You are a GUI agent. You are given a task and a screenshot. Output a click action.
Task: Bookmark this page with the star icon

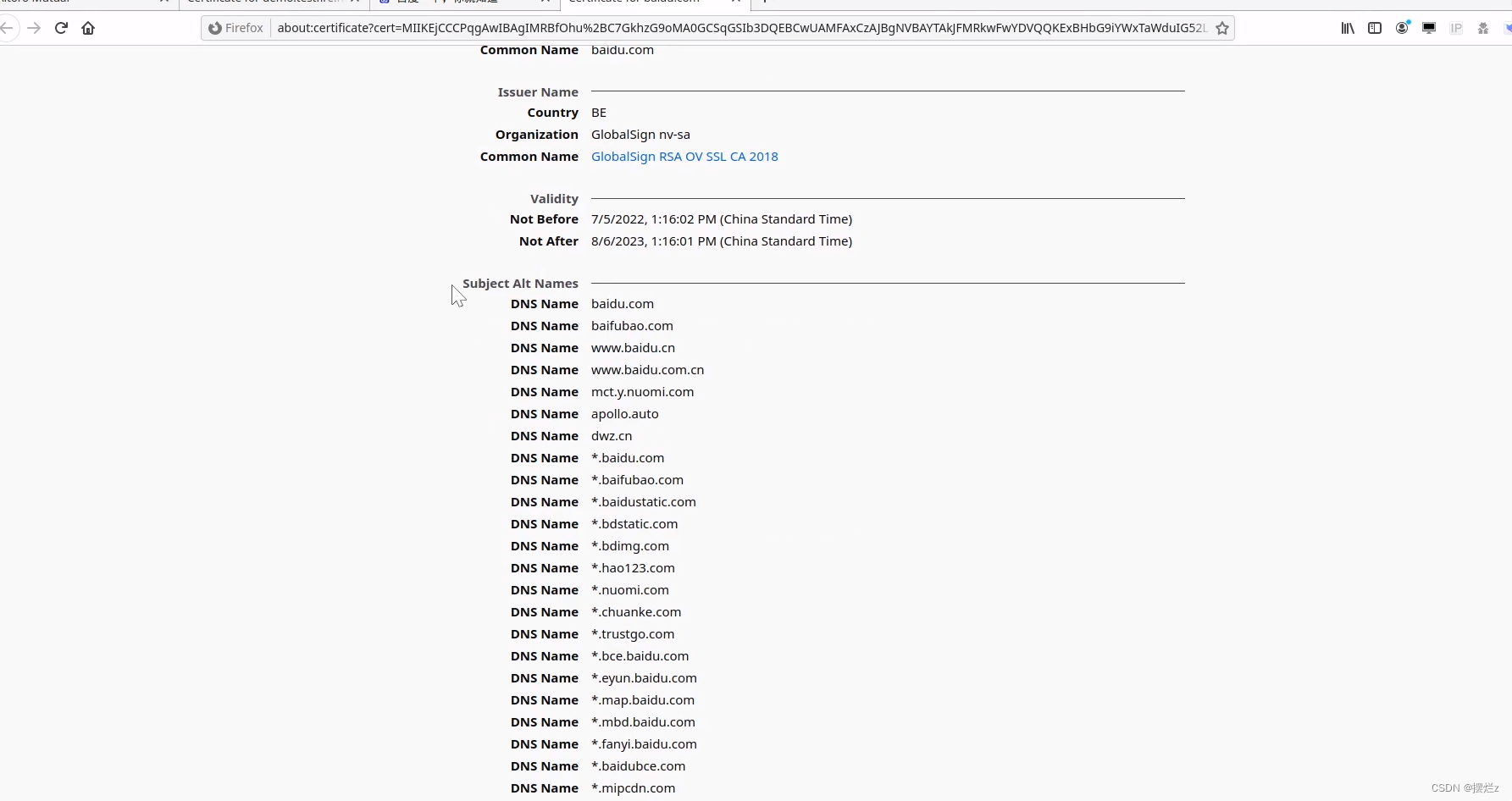point(1222,28)
